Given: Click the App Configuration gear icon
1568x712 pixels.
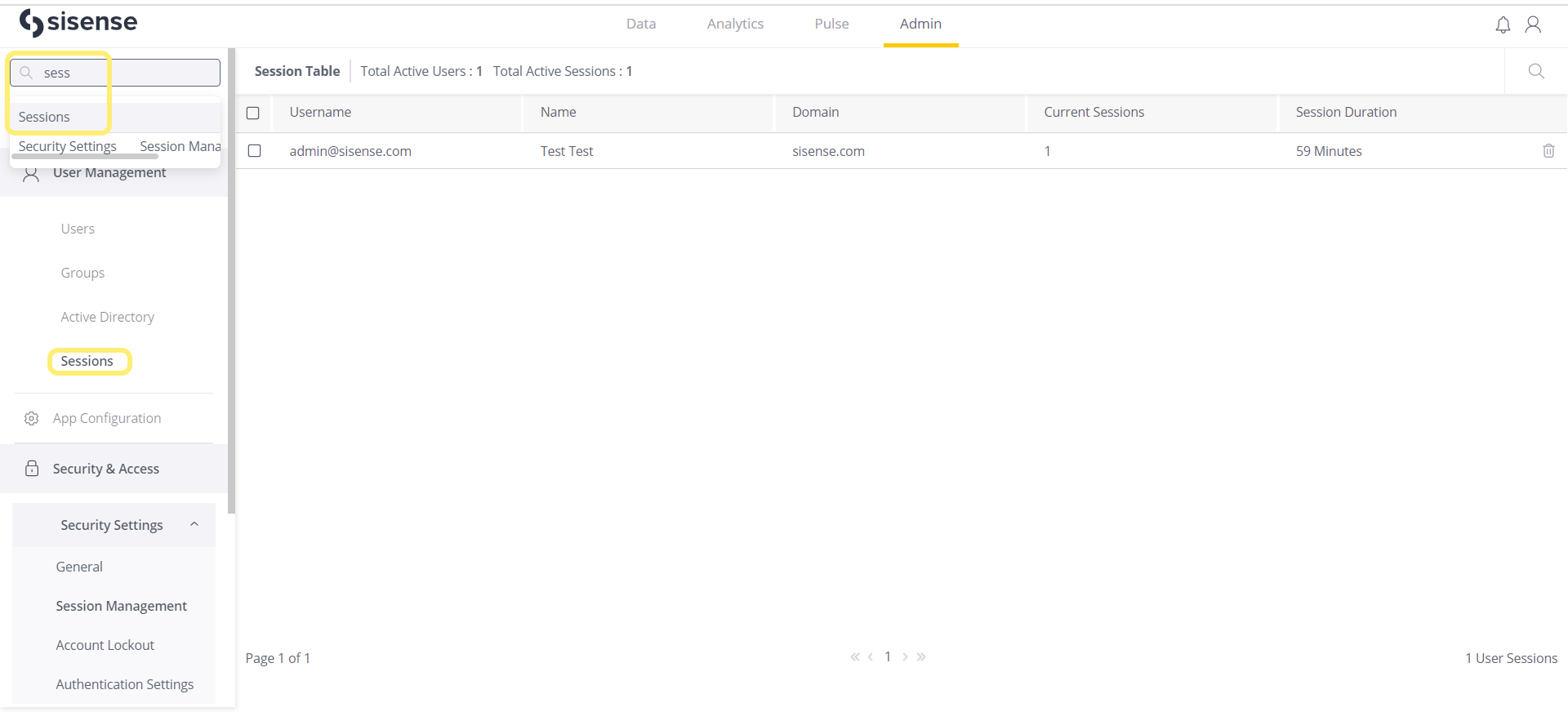Looking at the screenshot, I should coord(32,418).
